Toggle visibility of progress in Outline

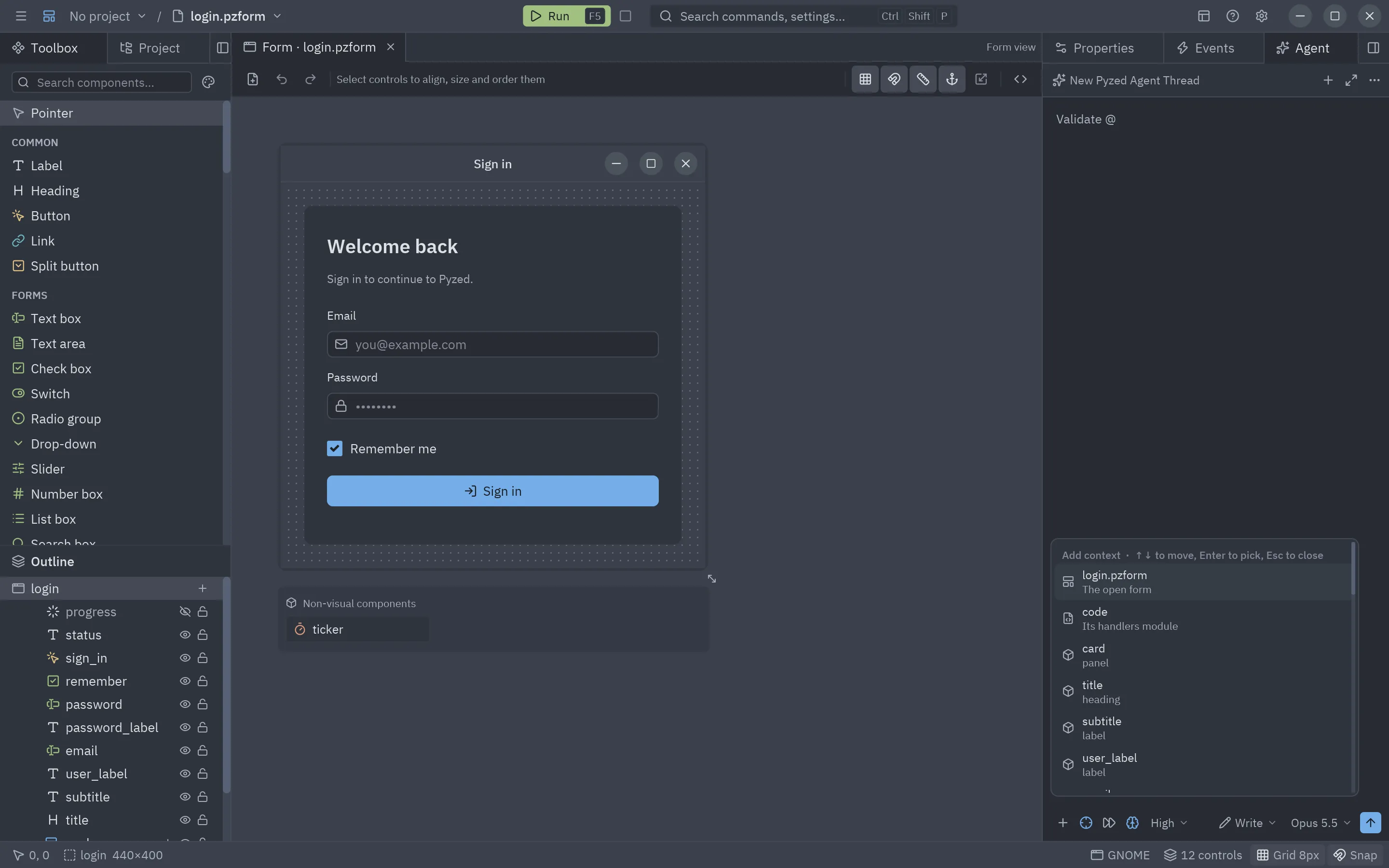(185, 612)
